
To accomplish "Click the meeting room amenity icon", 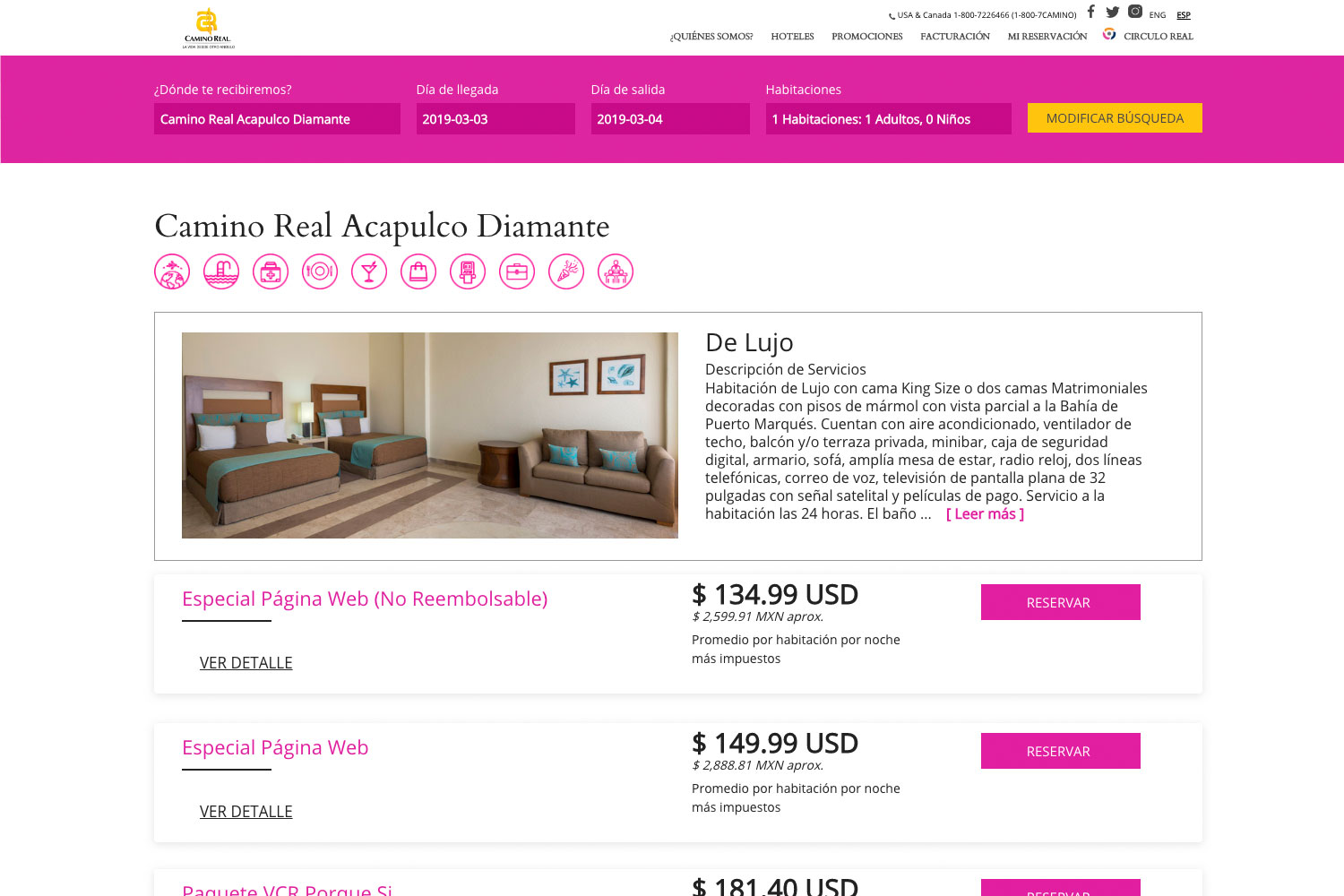I will click(x=616, y=271).
